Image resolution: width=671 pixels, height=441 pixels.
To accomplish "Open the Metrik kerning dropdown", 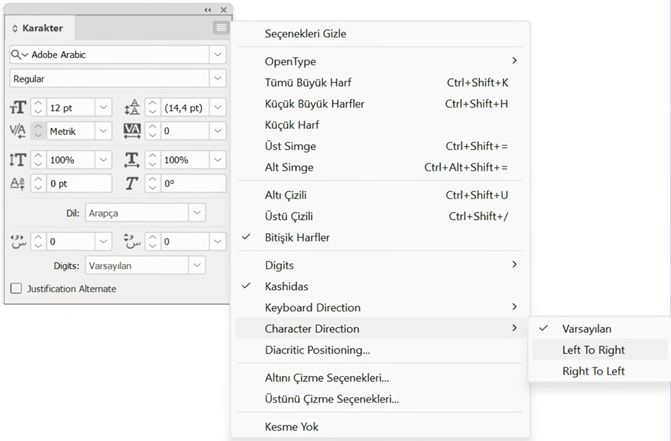I will [x=103, y=131].
